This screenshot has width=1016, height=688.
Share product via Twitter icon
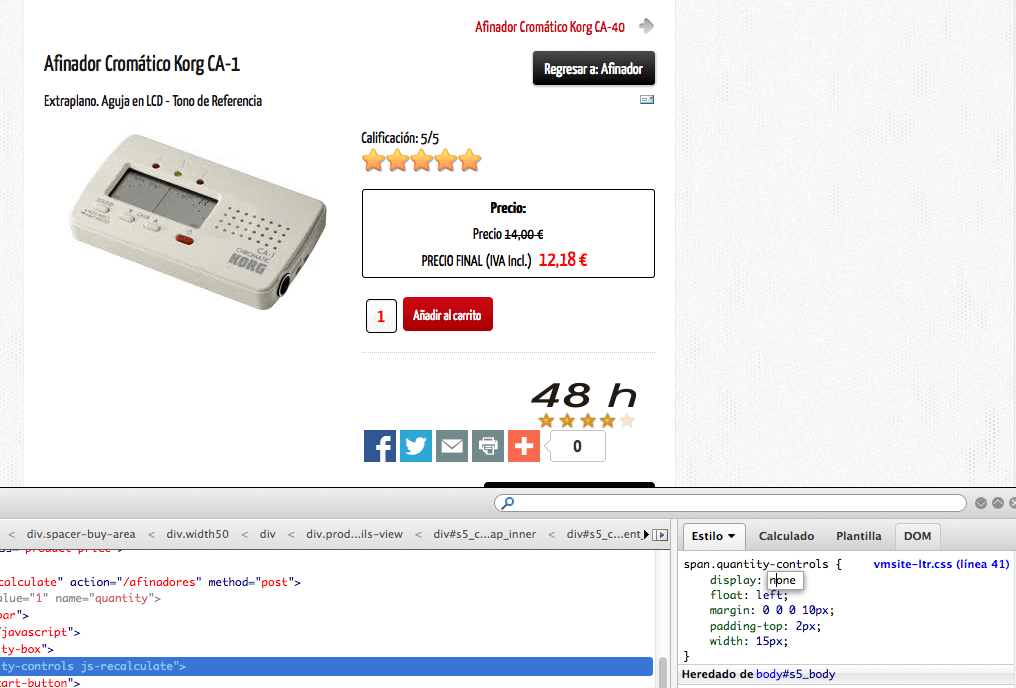(x=416, y=446)
